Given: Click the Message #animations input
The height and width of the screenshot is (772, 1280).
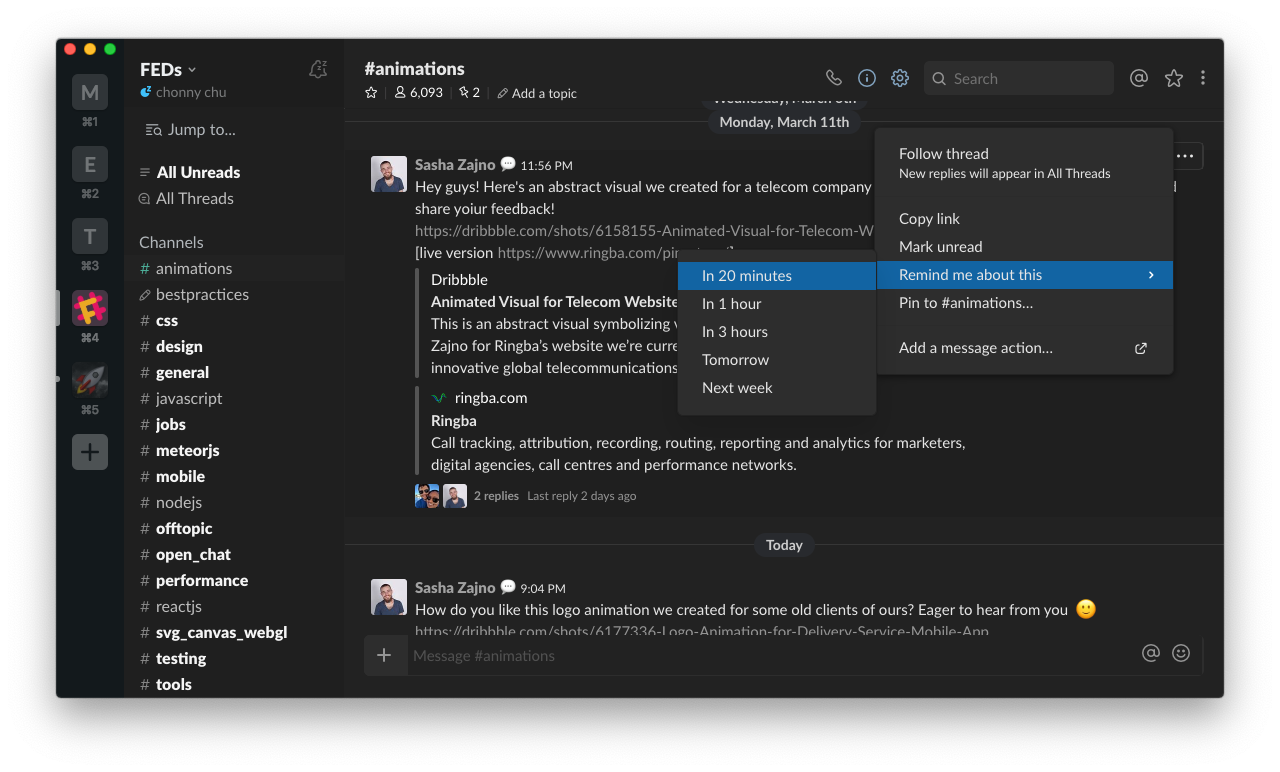Looking at the screenshot, I should [773, 656].
